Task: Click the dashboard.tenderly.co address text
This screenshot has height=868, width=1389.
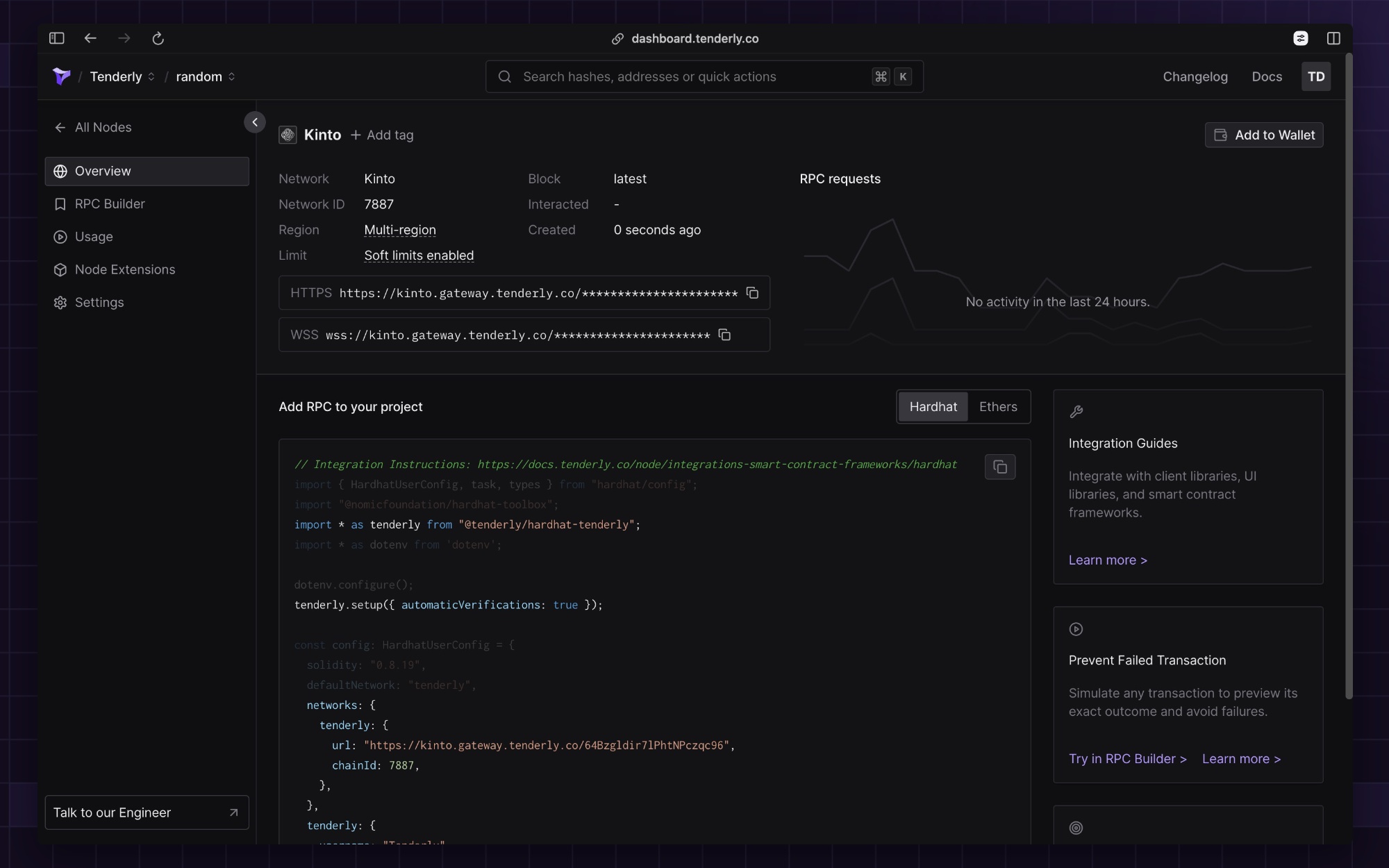Action: tap(694, 39)
